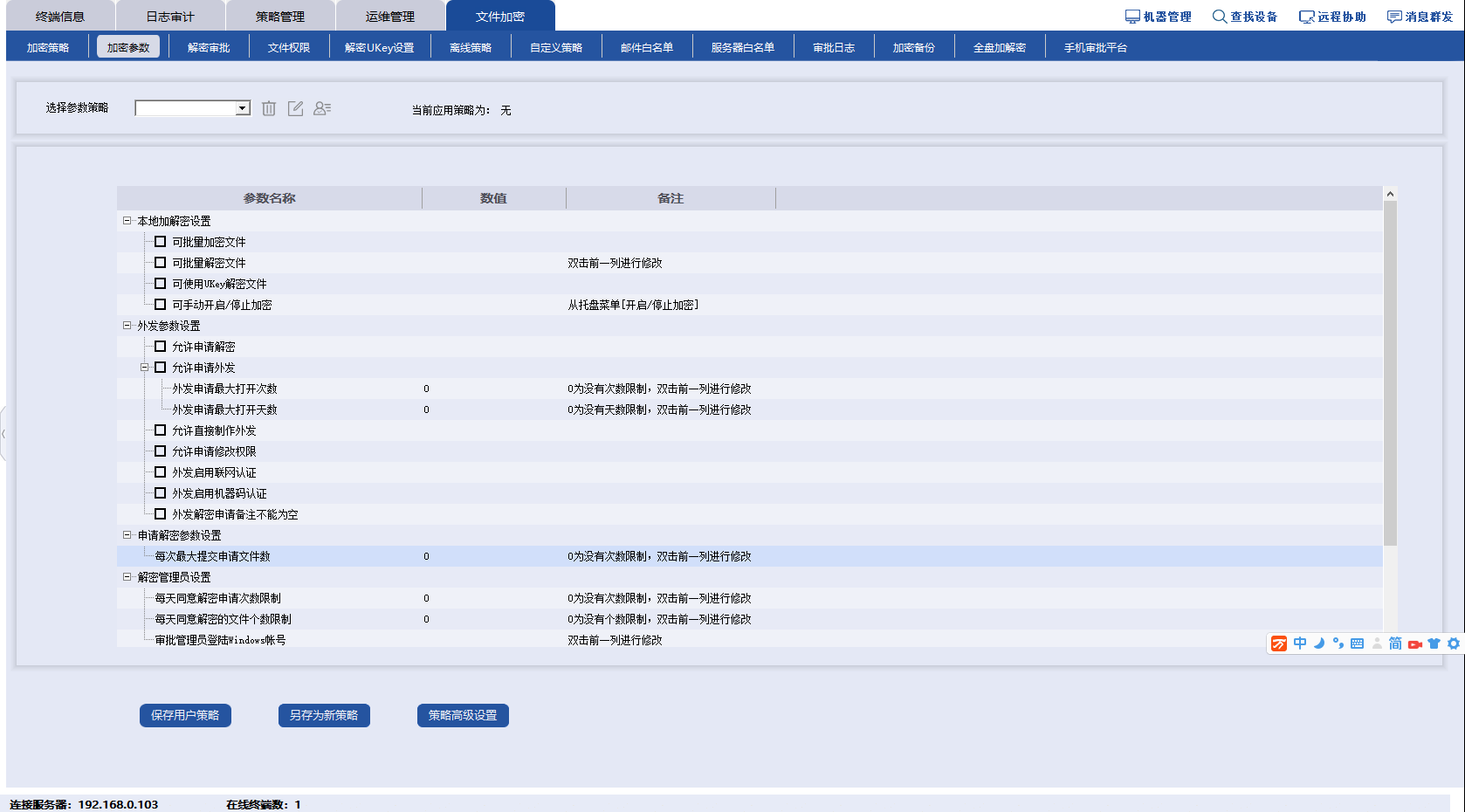Open the IME settings gear icon
This screenshot has width=1465, height=812.
tap(1454, 643)
